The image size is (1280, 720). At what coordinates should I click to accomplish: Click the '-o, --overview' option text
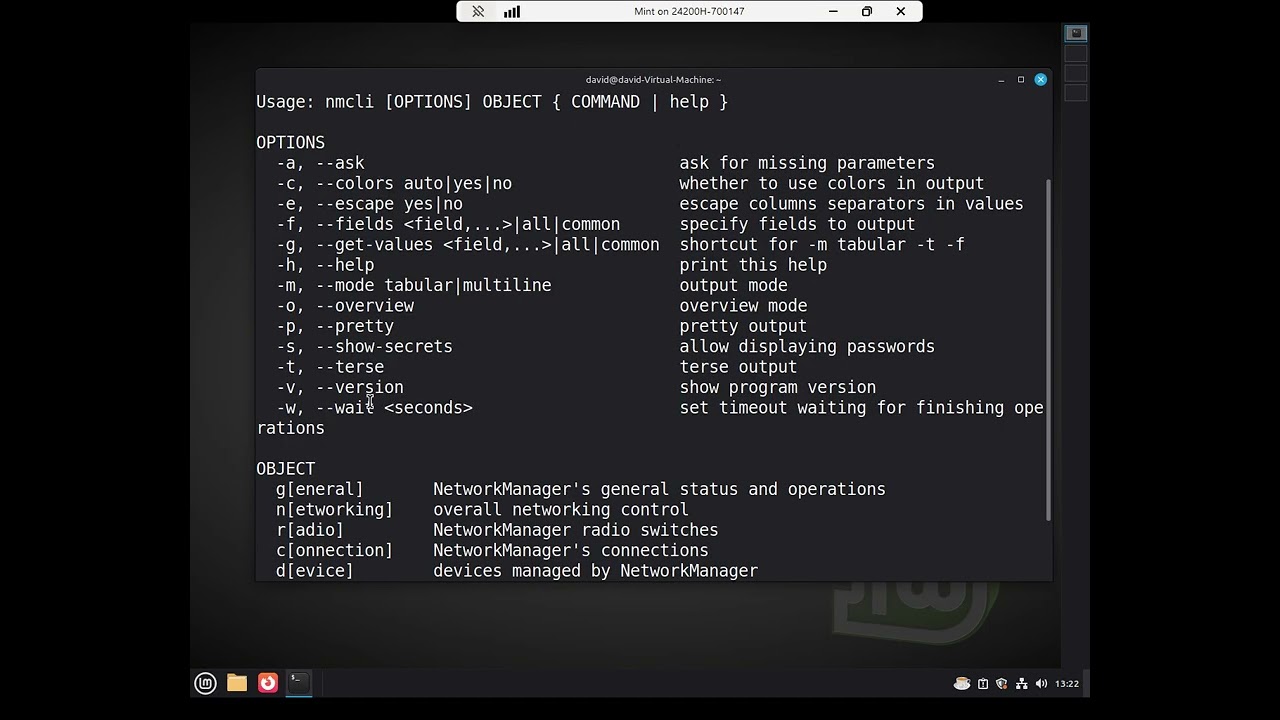[x=345, y=306]
